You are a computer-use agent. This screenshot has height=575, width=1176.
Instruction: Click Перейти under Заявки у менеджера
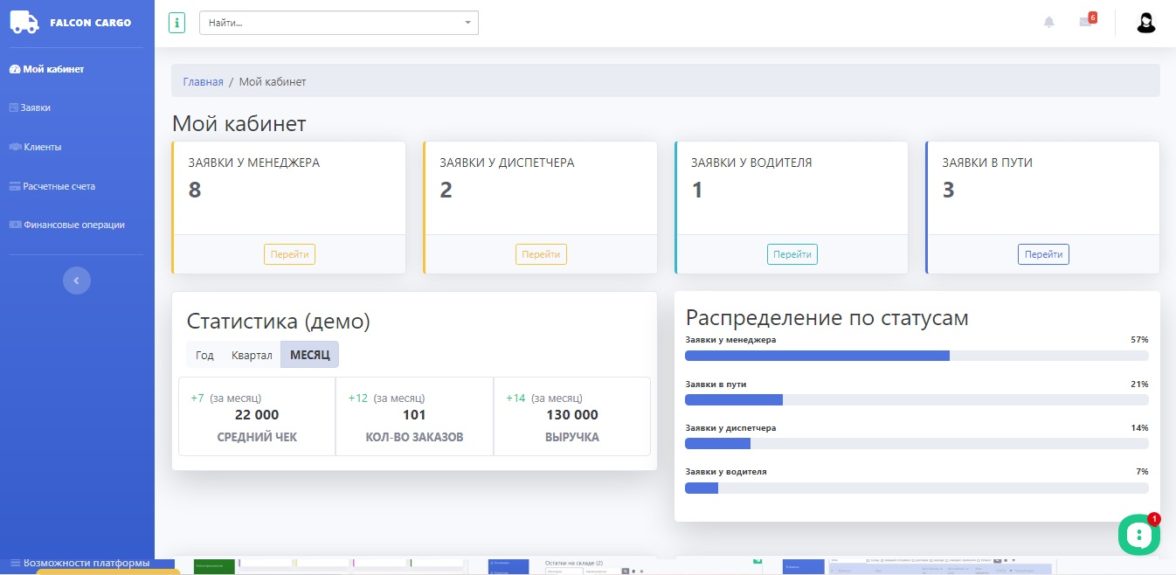click(x=290, y=254)
